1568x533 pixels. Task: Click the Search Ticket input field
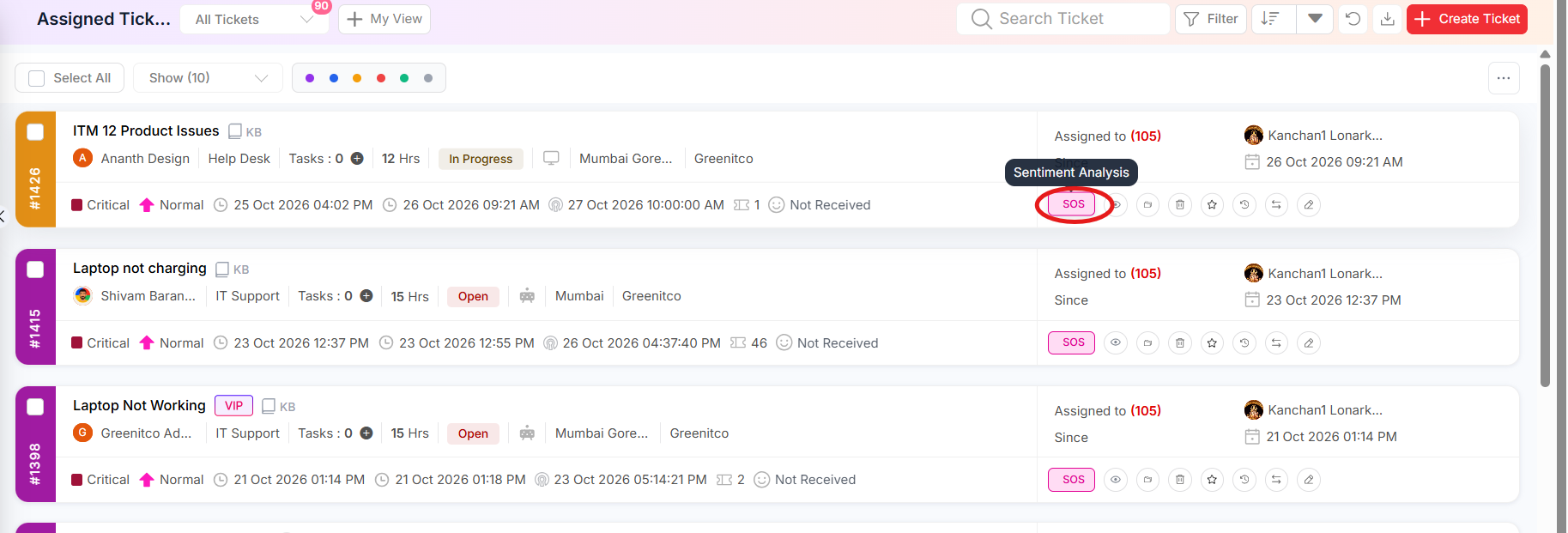coord(1063,19)
